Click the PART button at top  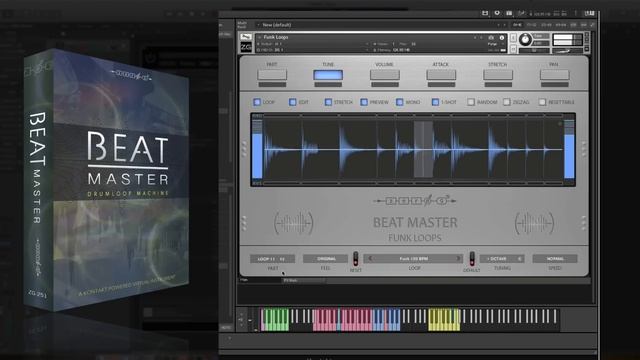tap(272, 75)
